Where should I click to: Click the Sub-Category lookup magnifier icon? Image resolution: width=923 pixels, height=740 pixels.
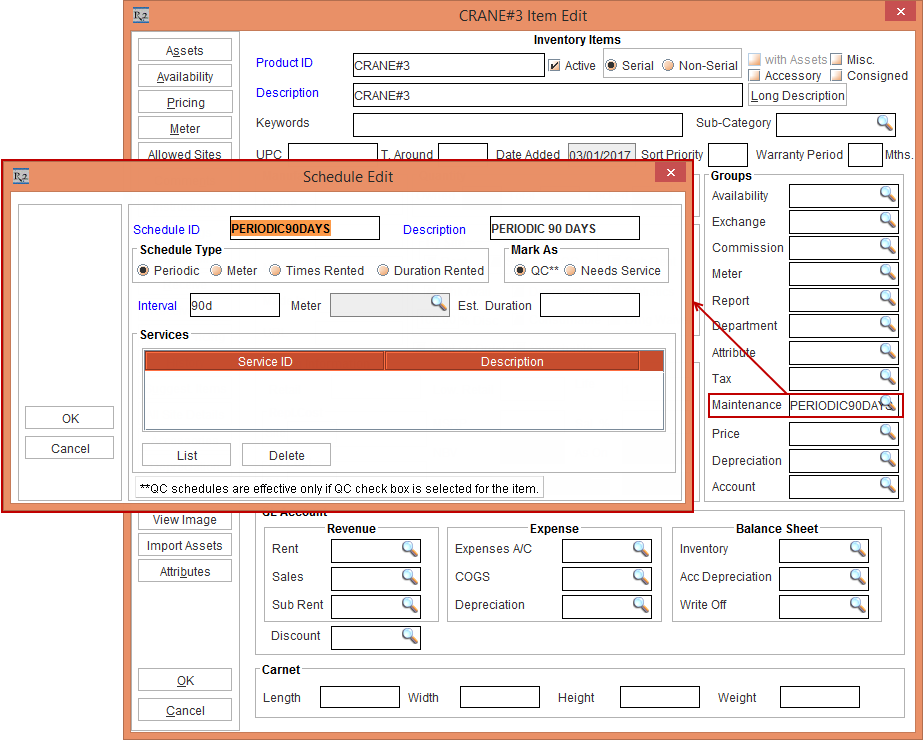coord(885,122)
